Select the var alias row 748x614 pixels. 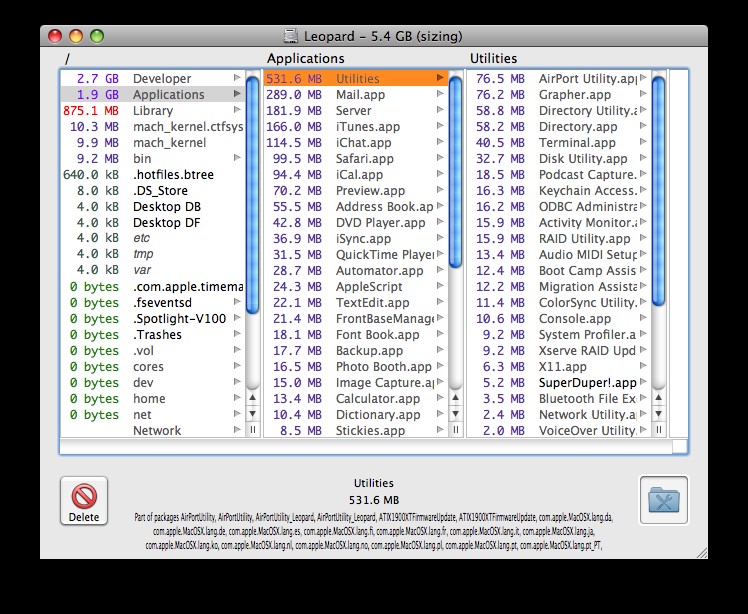pyautogui.click(x=153, y=271)
